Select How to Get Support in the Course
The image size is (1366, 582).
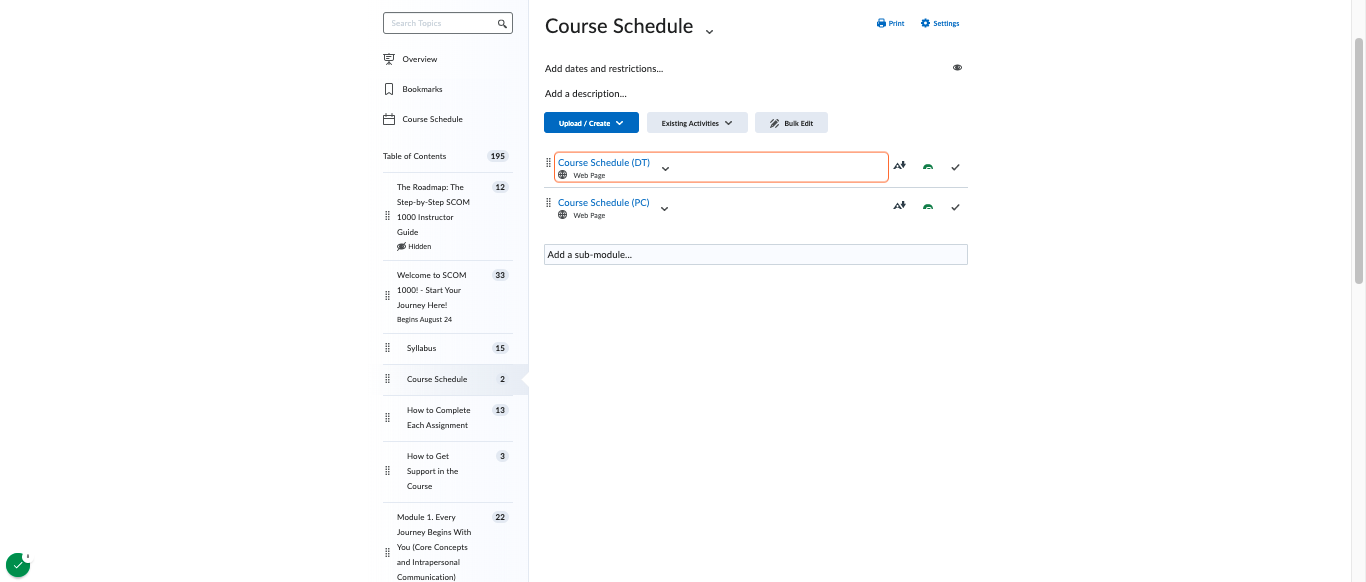point(432,471)
